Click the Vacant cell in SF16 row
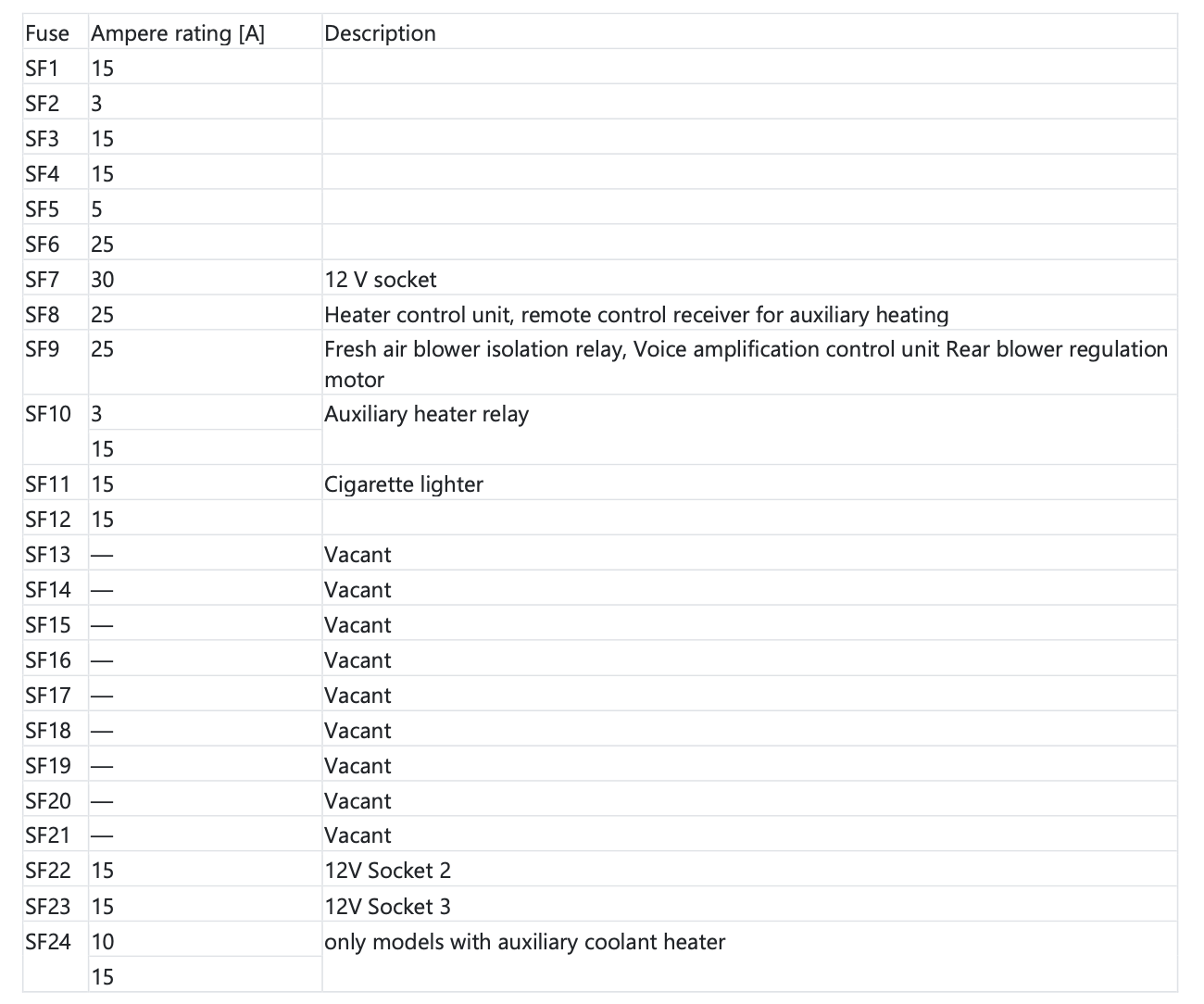Viewport: 1204px width, 1004px height. [357, 660]
